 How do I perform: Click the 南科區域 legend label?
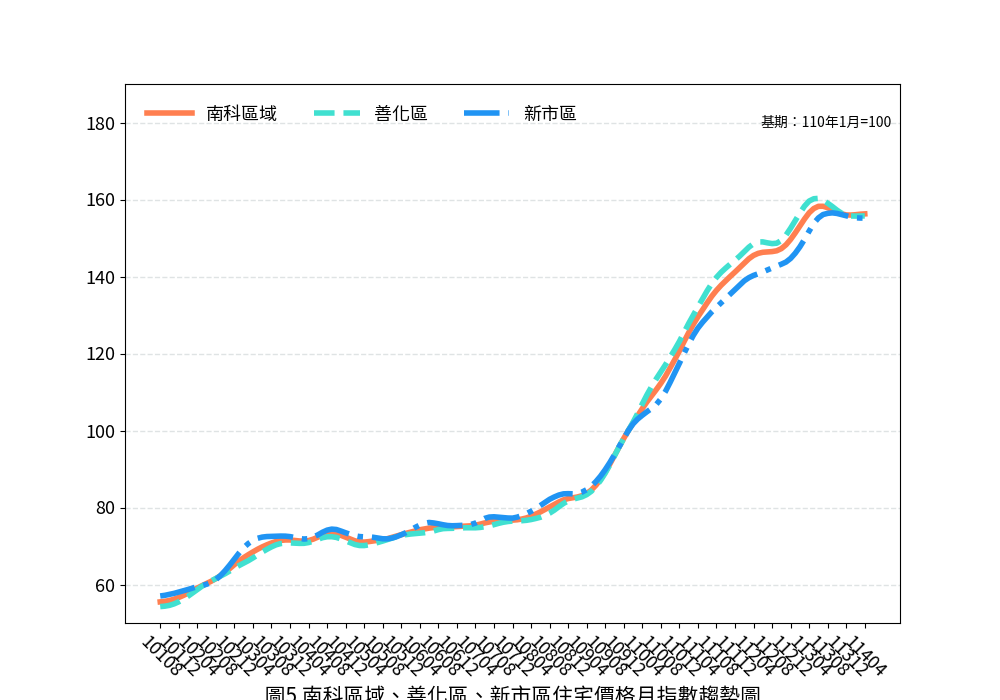[242, 113]
